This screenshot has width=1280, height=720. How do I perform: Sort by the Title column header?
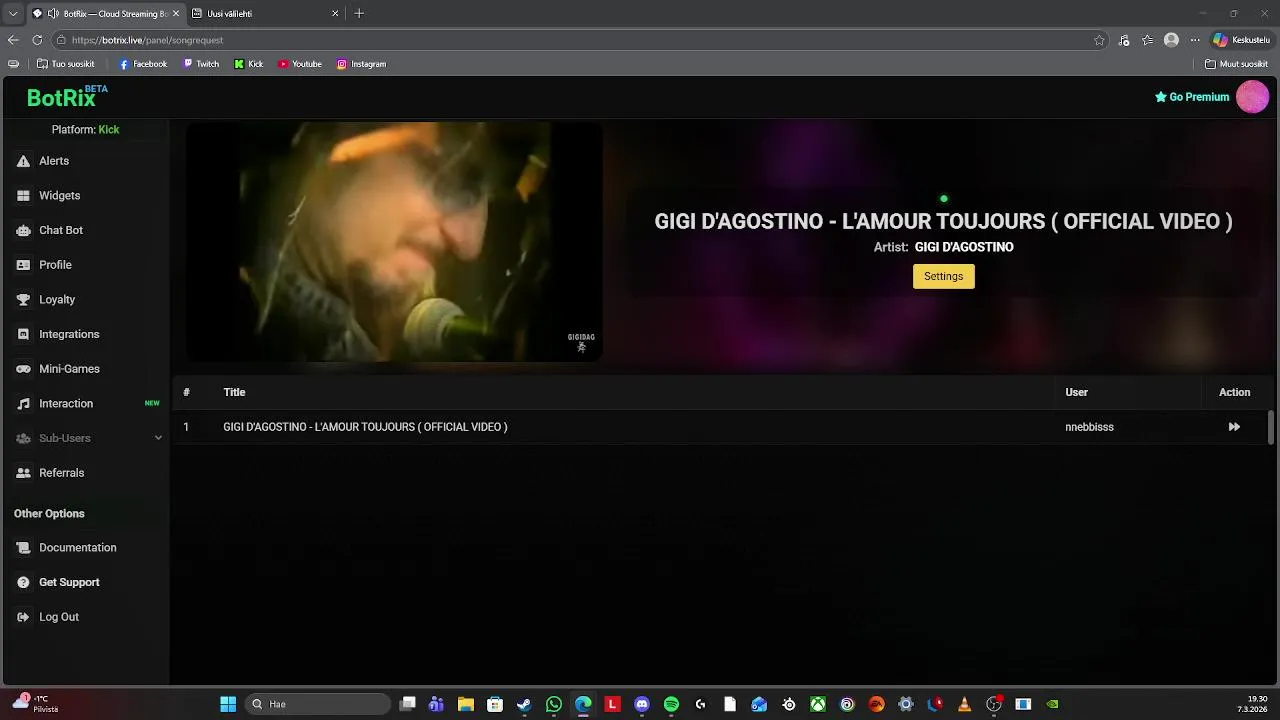pos(234,393)
